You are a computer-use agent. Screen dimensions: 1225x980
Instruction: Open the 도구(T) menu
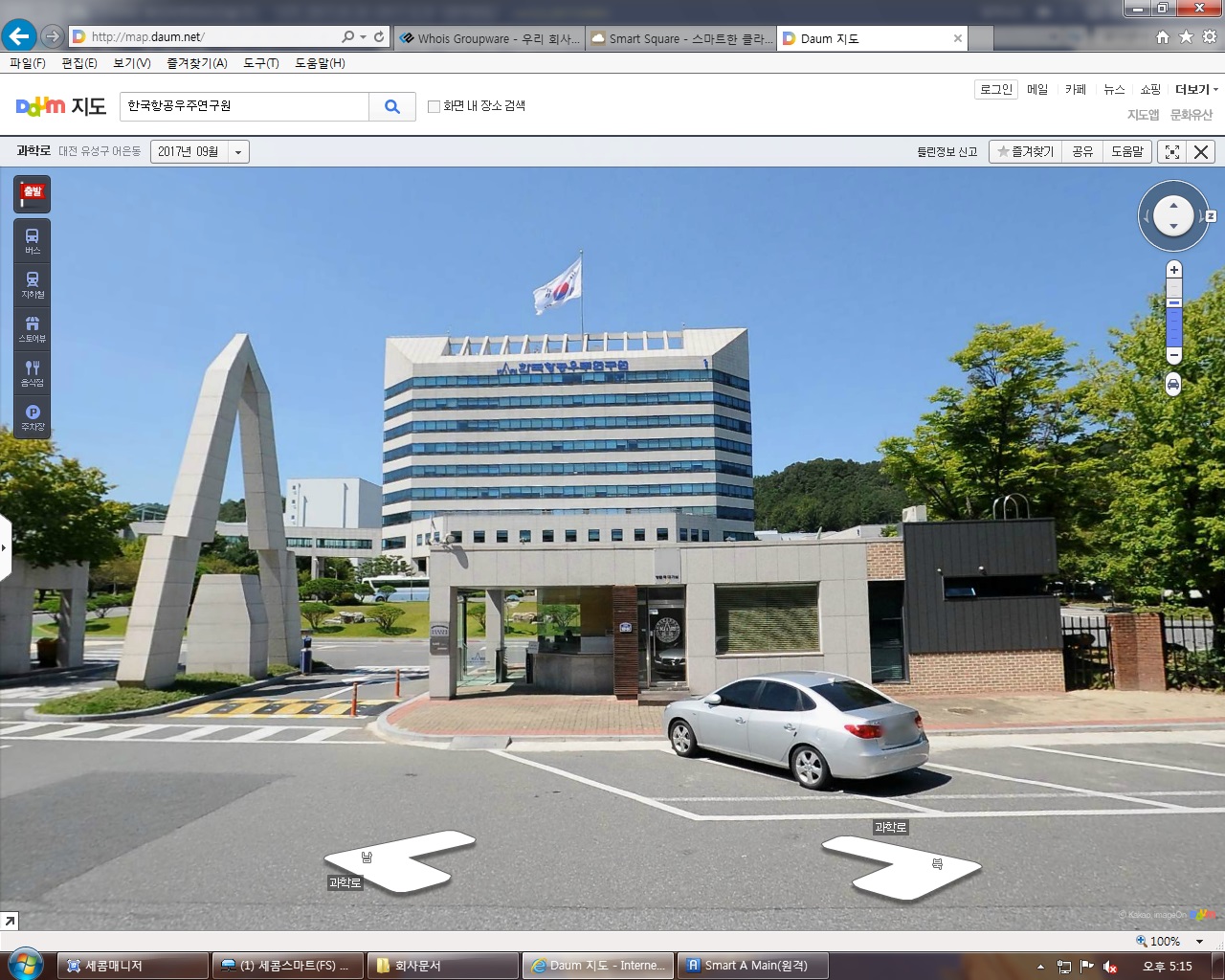261,63
